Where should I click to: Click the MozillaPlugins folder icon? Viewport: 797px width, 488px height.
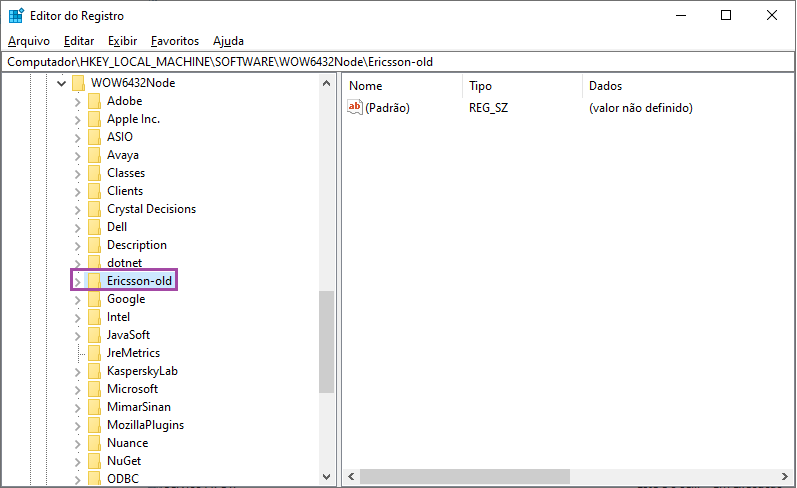pos(94,425)
